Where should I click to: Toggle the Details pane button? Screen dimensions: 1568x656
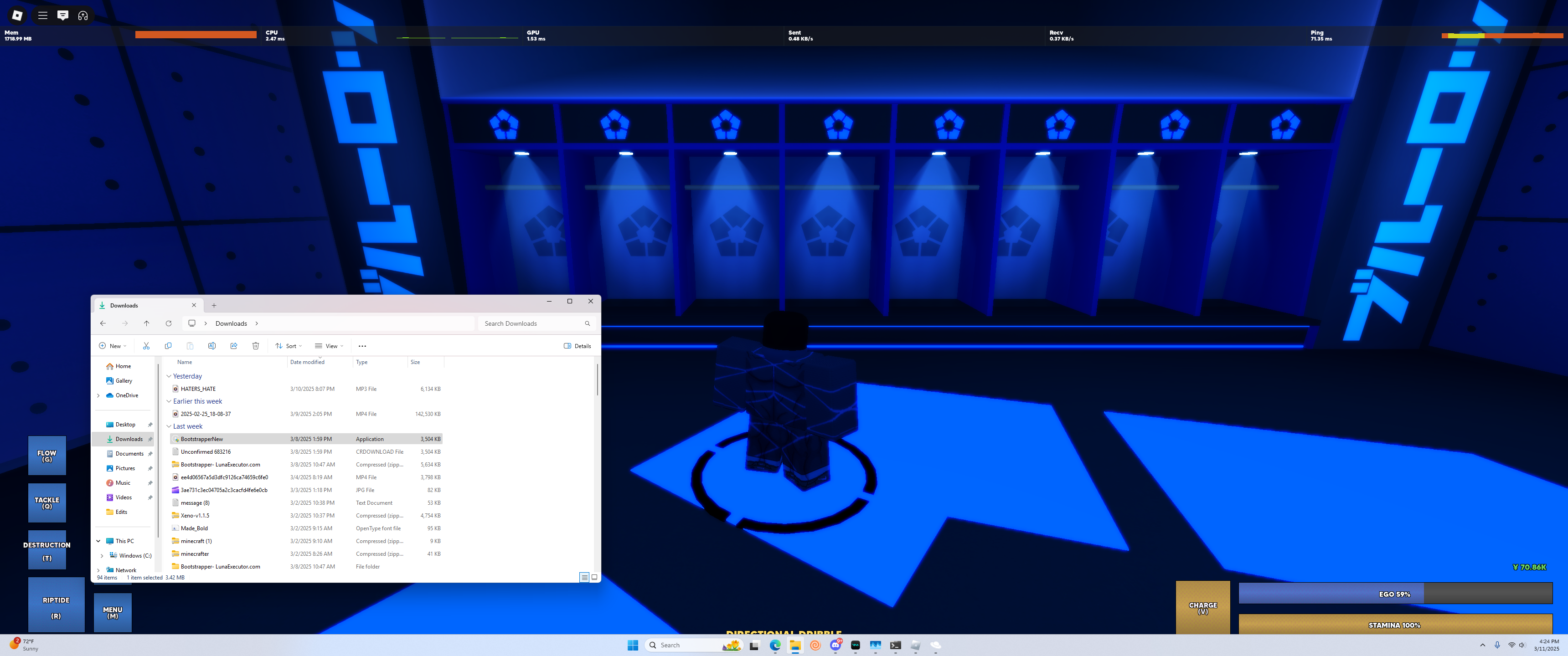(x=577, y=346)
